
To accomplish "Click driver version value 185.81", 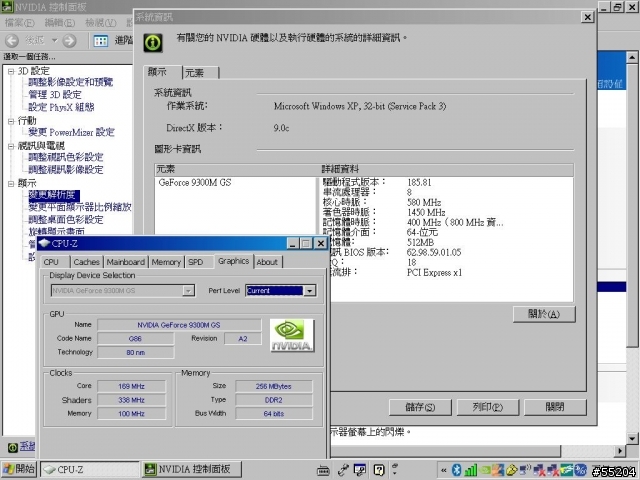I will 419,182.
